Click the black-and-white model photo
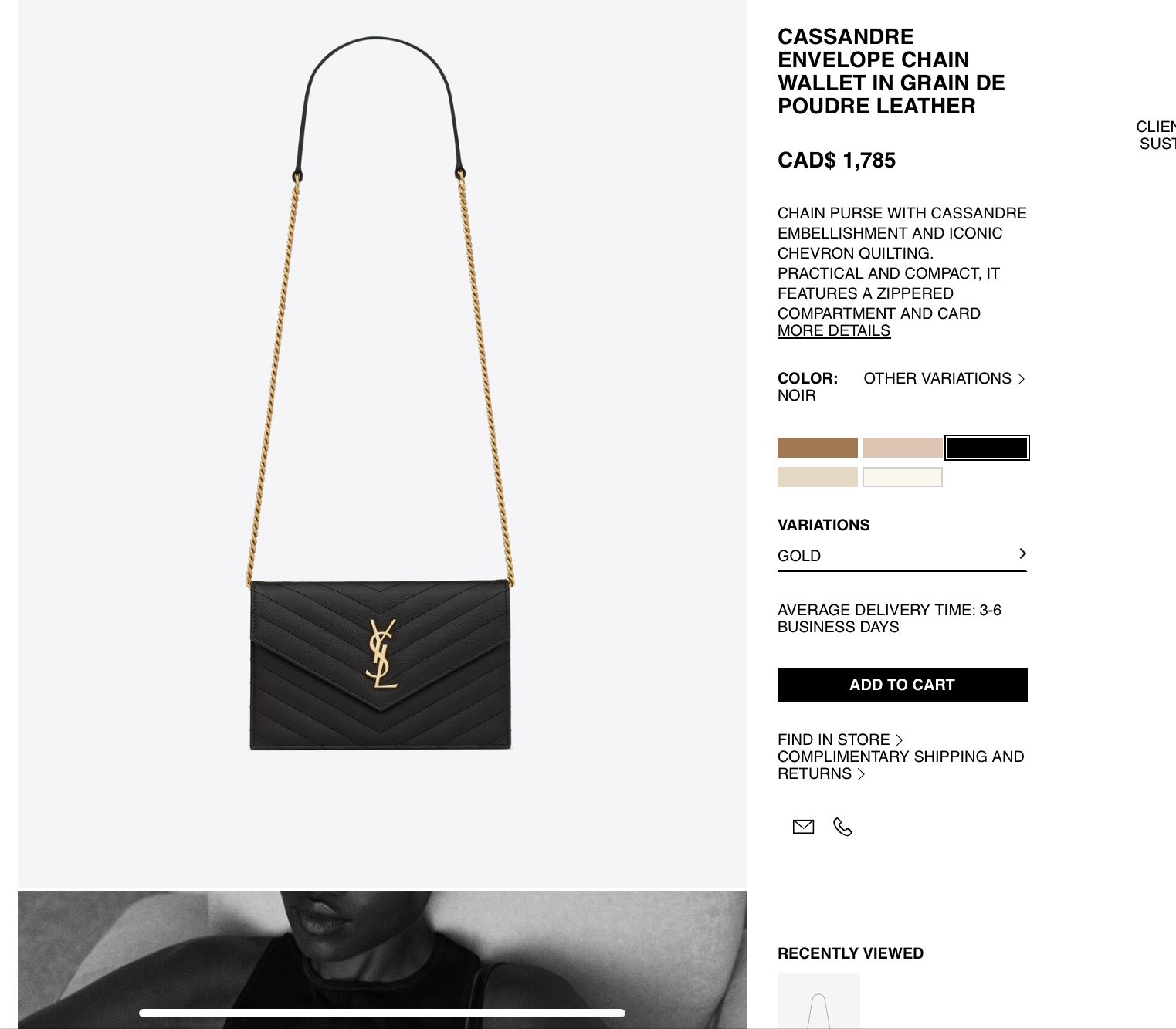The width and height of the screenshot is (1176, 1029). coord(381,960)
